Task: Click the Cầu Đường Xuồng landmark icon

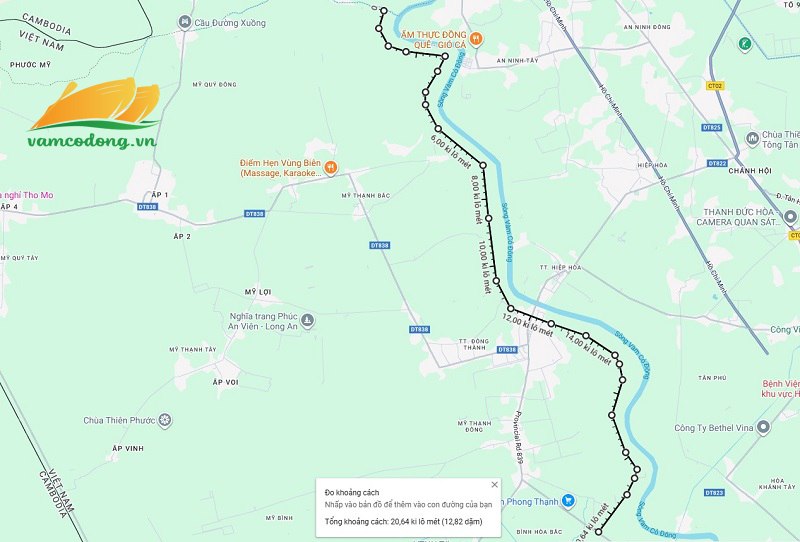Action: click(x=184, y=22)
